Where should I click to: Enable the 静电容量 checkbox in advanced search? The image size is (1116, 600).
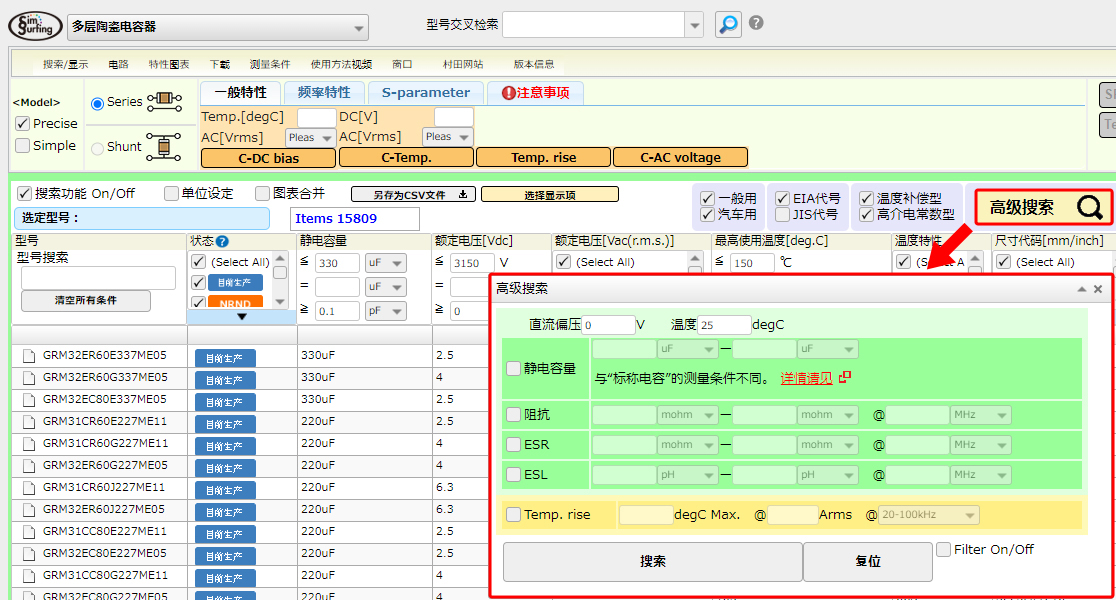click(x=513, y=368)
